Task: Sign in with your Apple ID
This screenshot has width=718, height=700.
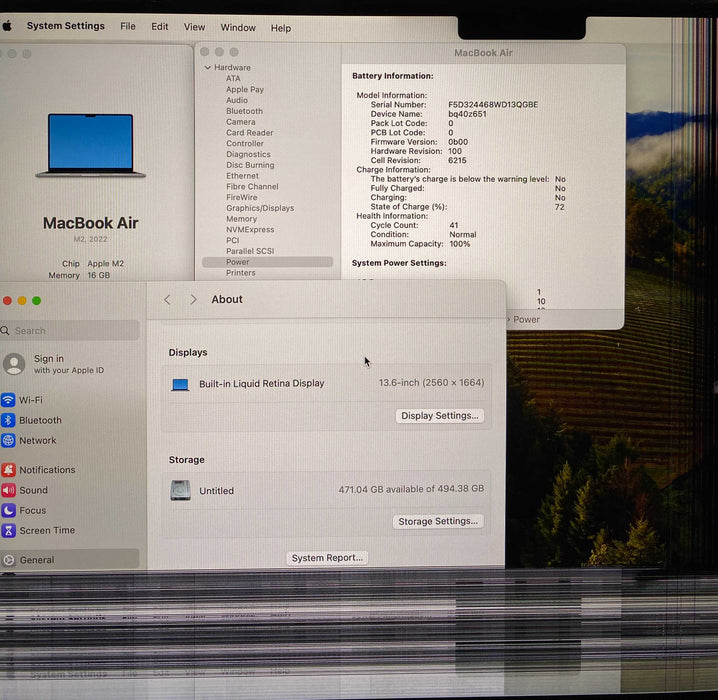Action: coord(69,364)
